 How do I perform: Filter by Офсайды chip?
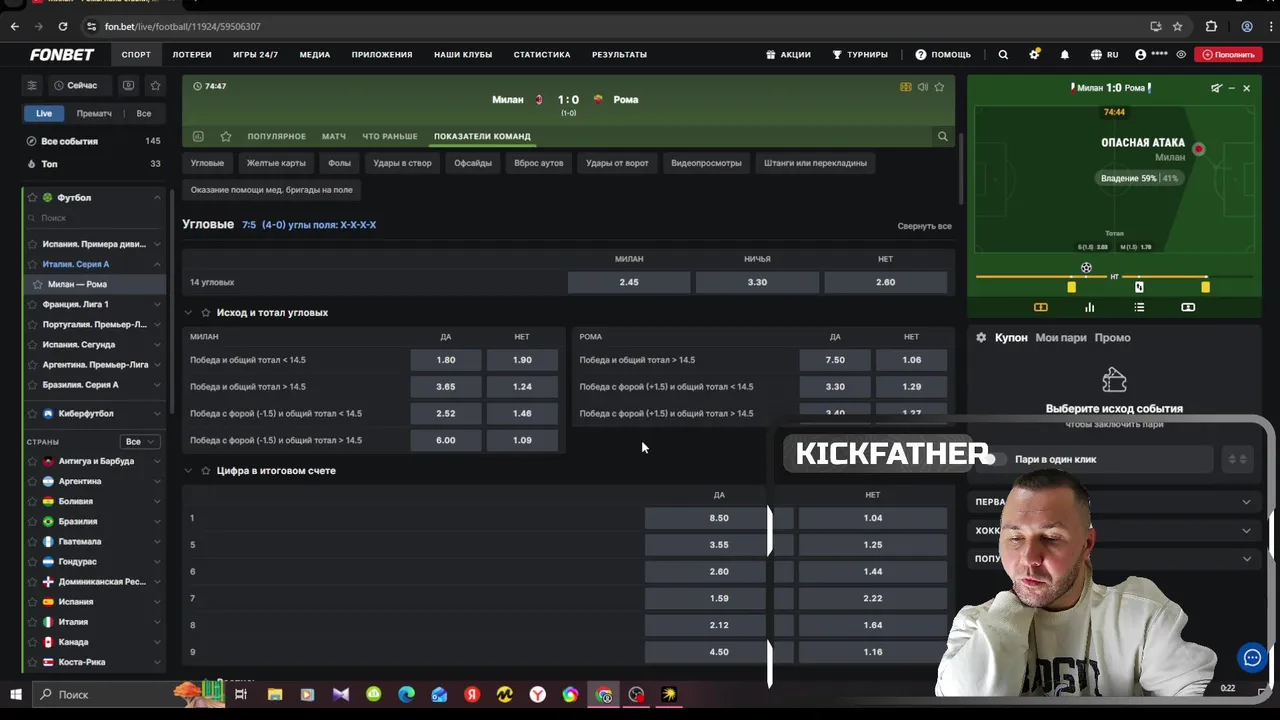pos(473,163)
